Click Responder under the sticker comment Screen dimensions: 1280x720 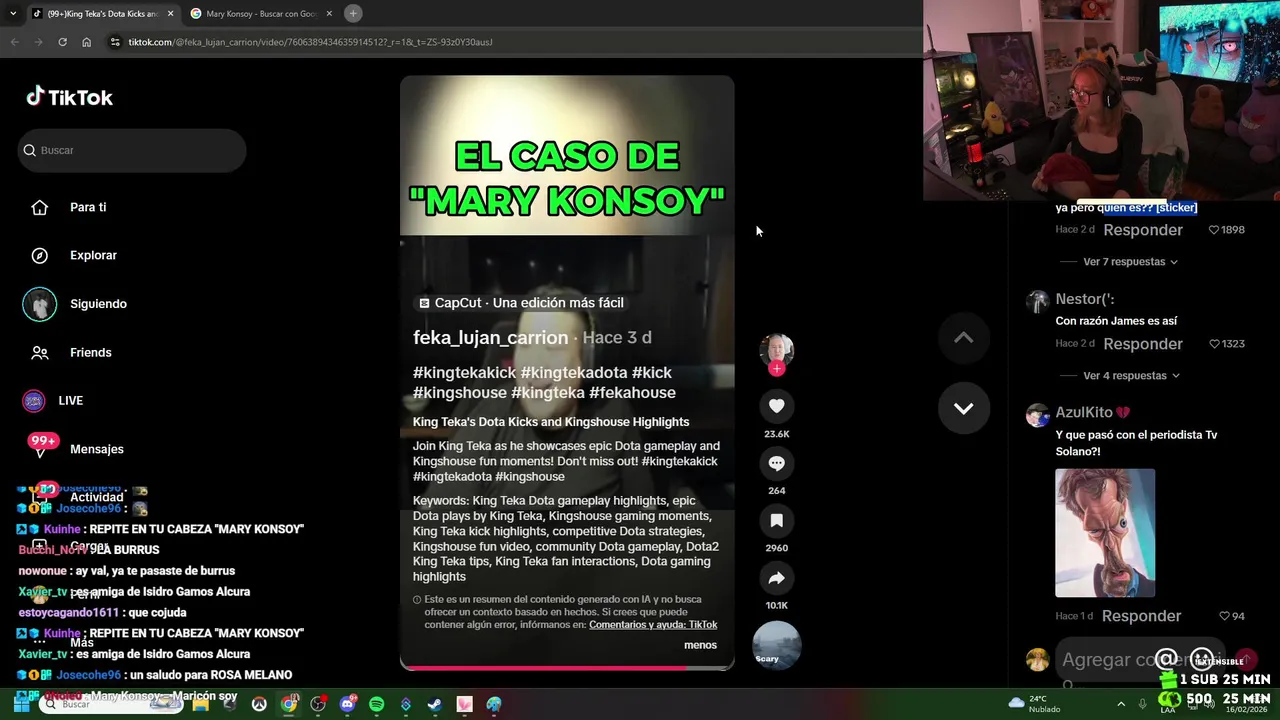pos(1143,230)
